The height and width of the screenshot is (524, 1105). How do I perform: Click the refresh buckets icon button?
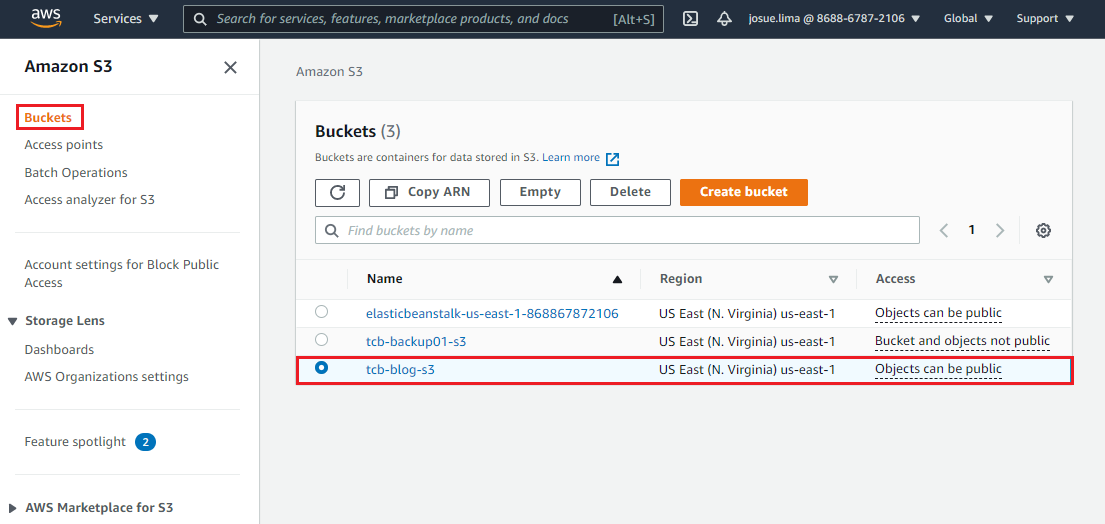(x=337, y=192)
